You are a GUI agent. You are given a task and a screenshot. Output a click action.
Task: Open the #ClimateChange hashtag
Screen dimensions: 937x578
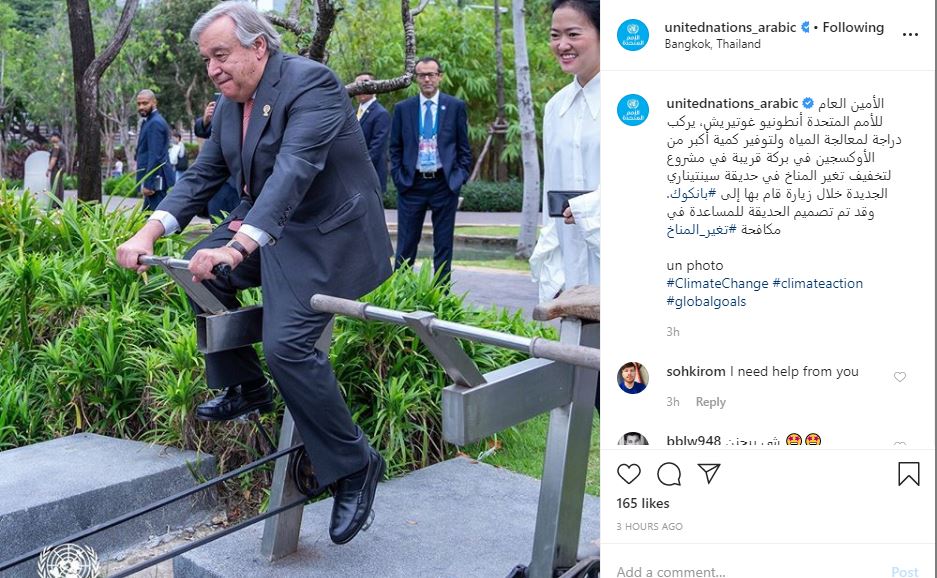(717, 283)
